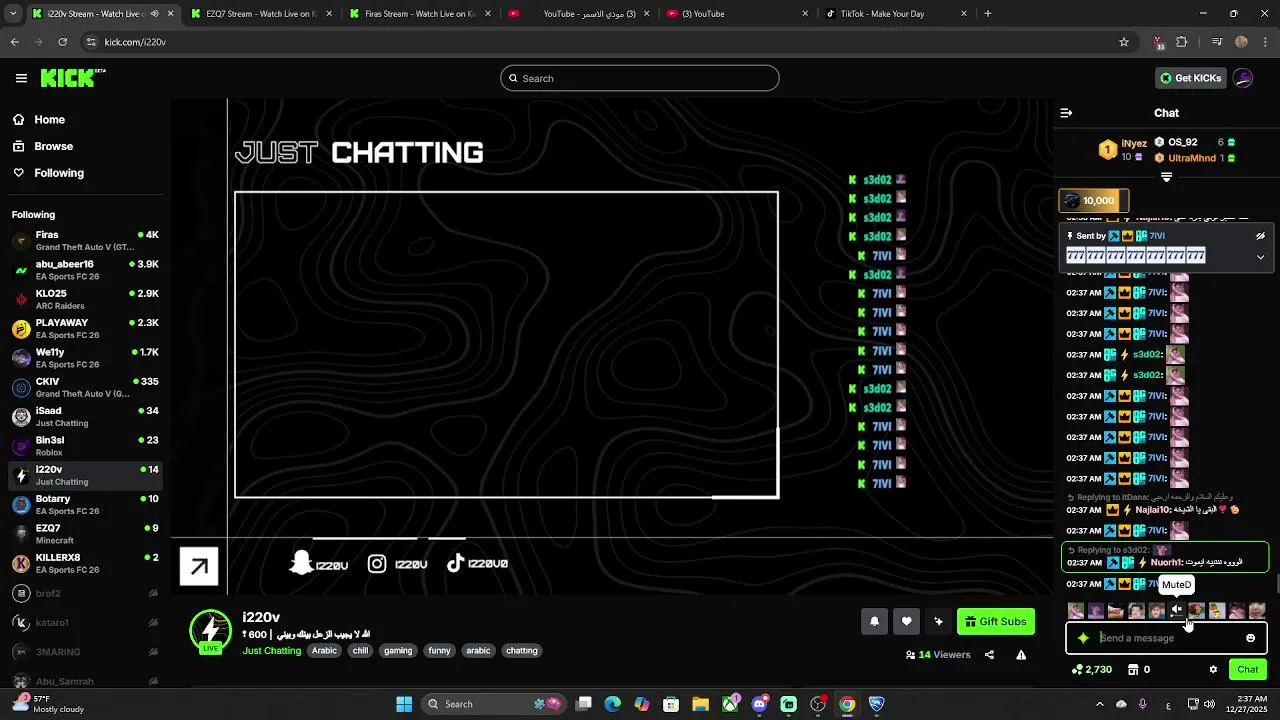Screen dimensions: 1280x720
Task: Open File Explorer from taskbar
Action: (700, 704)
